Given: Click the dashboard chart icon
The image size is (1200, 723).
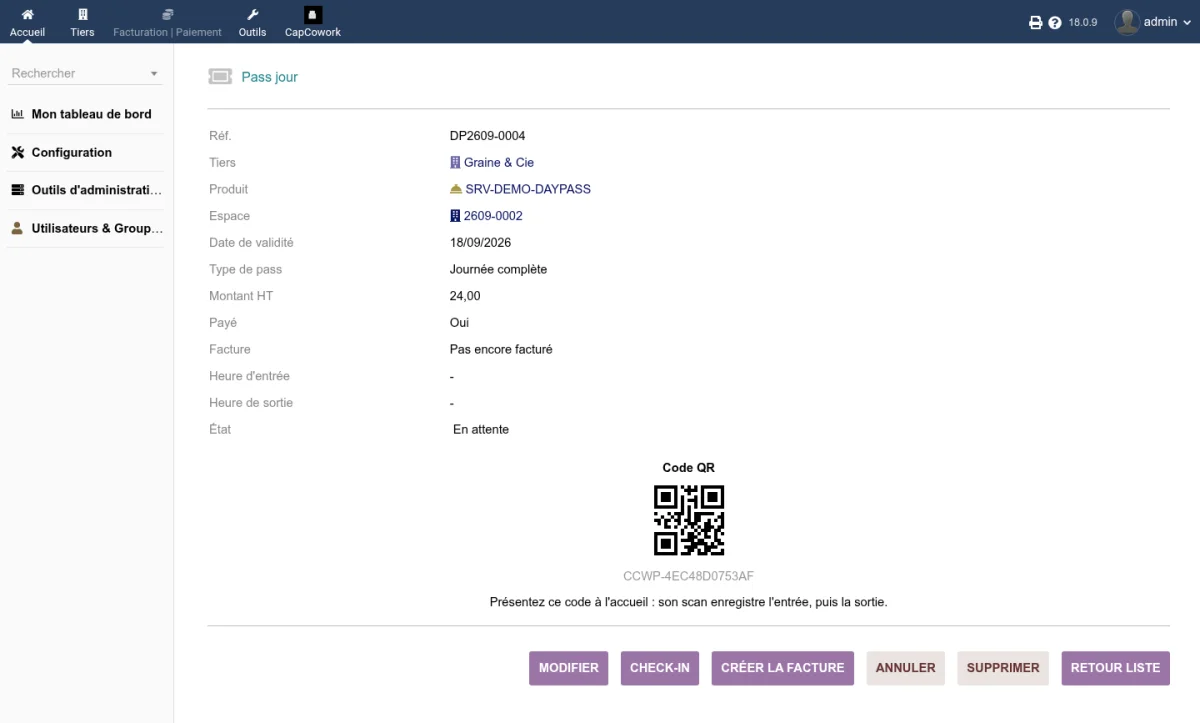Looking at the screenshot, I should (x=17, y=114).
